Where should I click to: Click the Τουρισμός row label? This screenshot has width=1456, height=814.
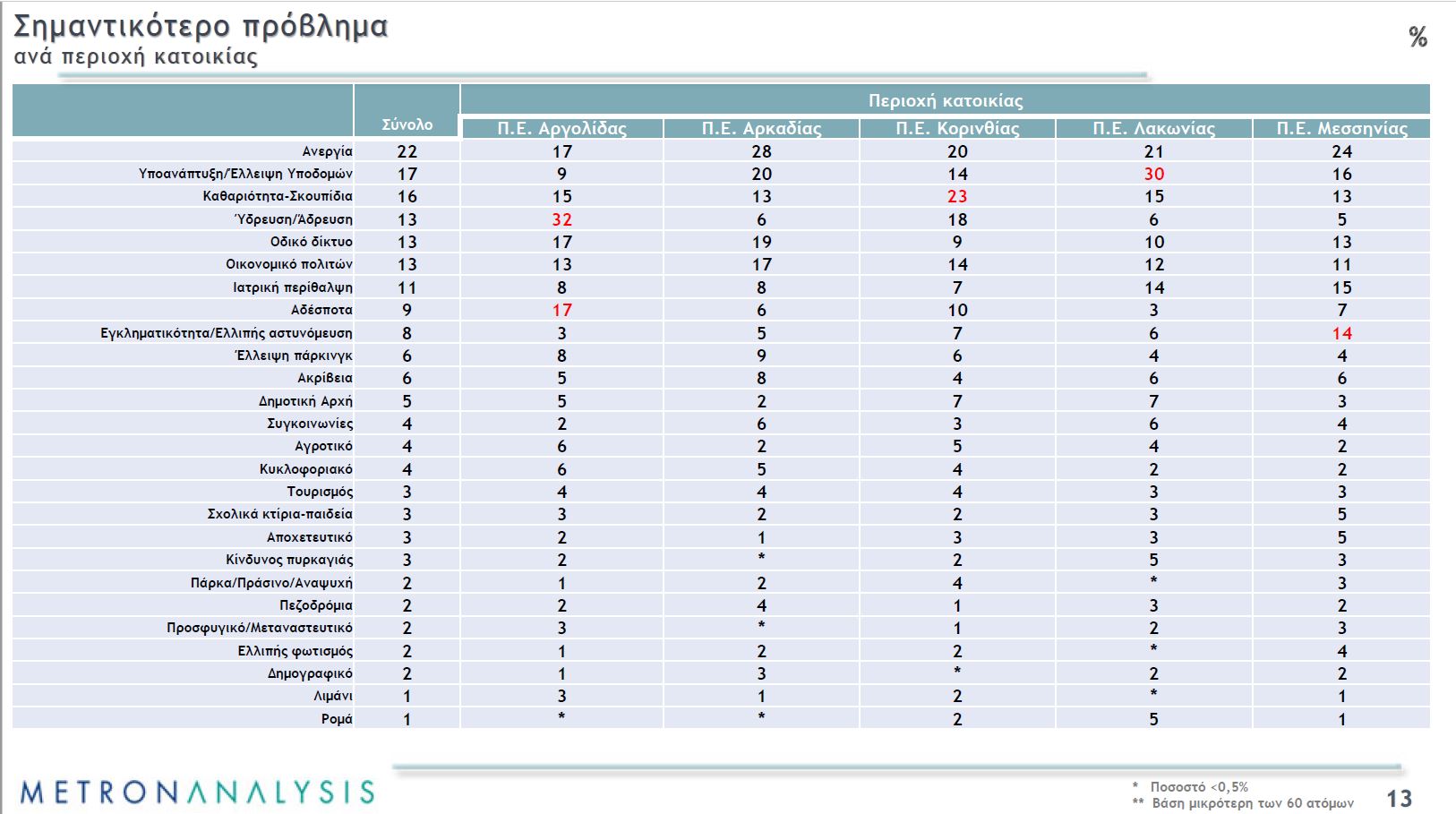pyautogui.click(x=320, y=492)
